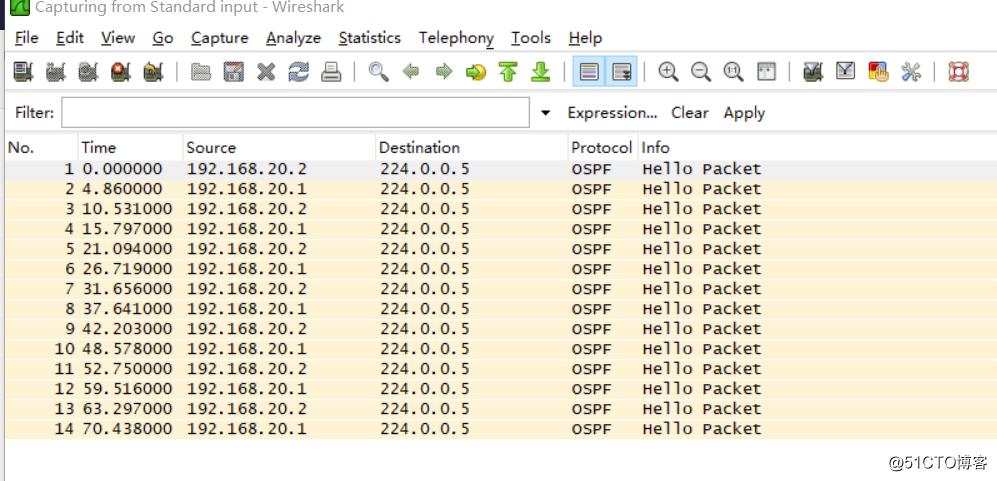This screenshot has width=997, height=481.
Task: Open the Edit menu
Action: 70,38
